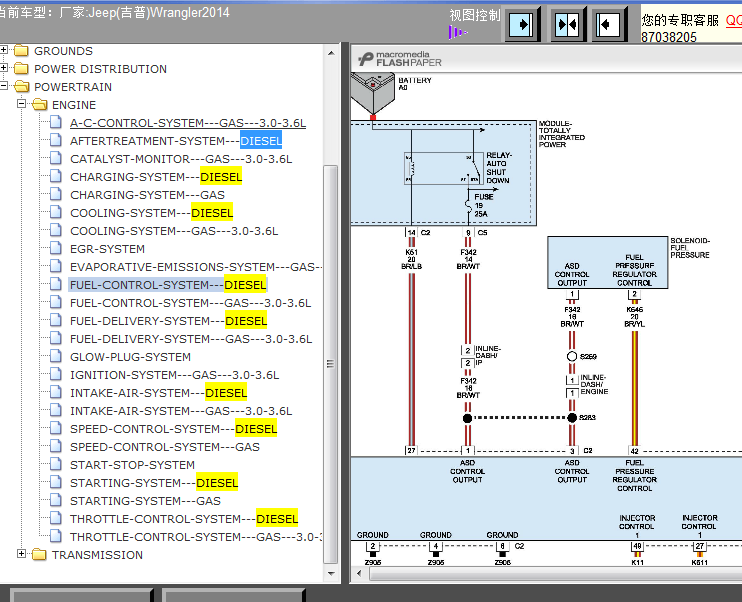The width and height of the screenshot is (742, 602).
Task: Select CHARGING-SYSTEM---GAS entry
Action: click(x=147, y=195)
